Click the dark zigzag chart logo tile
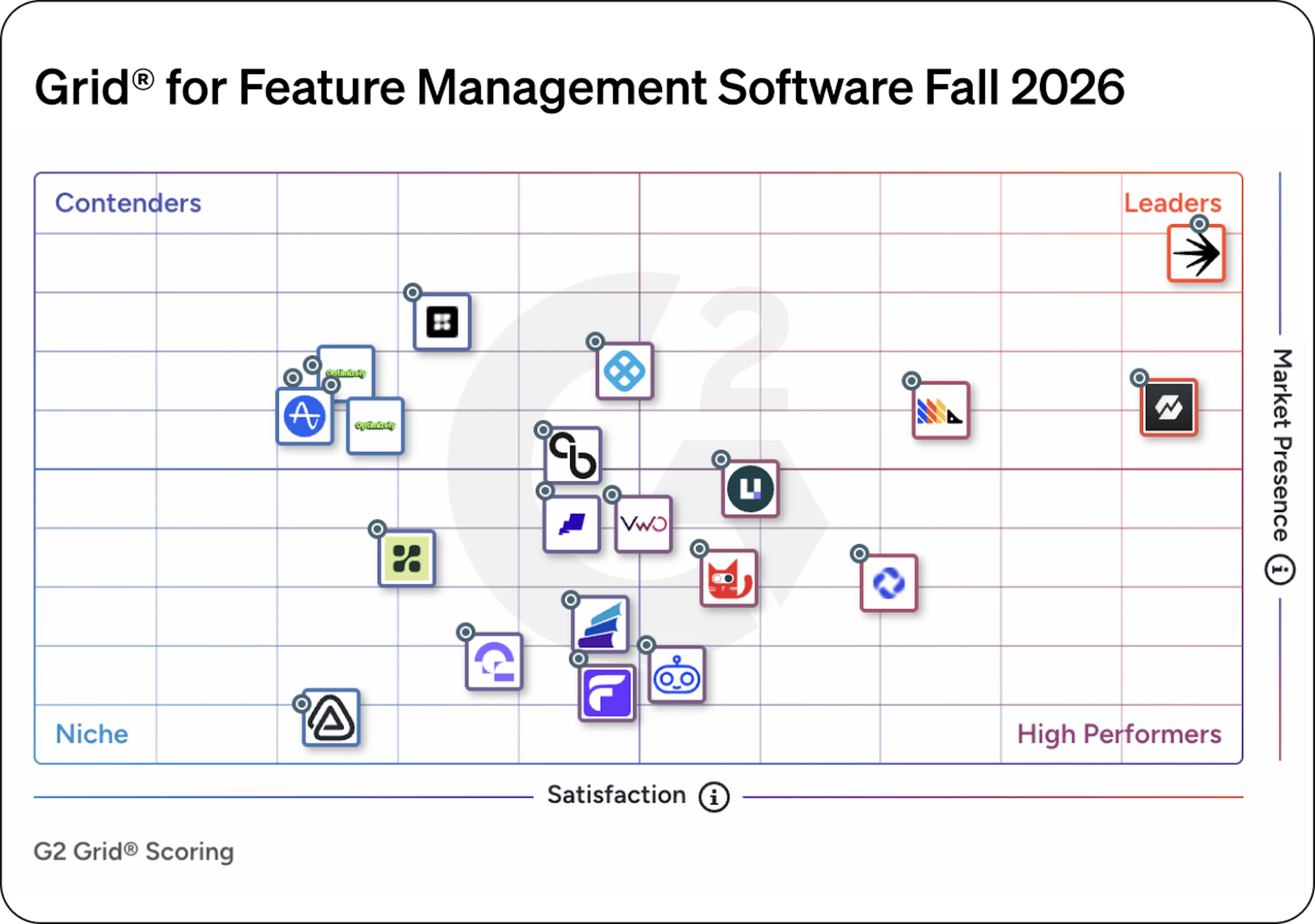This screenshot has height=924, width=1315. click(1168, 408)
